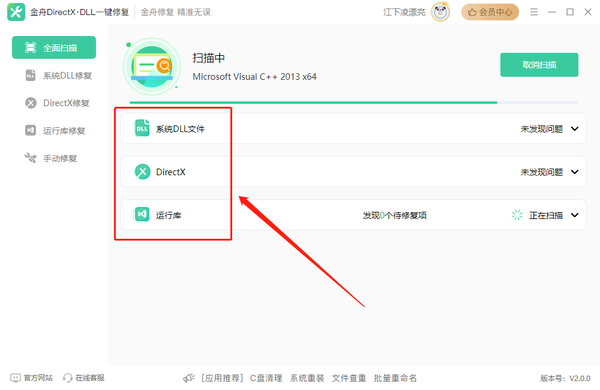Click the version number V2.0.0
The height and width of the screenshot is (390, 600).
[x=580, y=379]
